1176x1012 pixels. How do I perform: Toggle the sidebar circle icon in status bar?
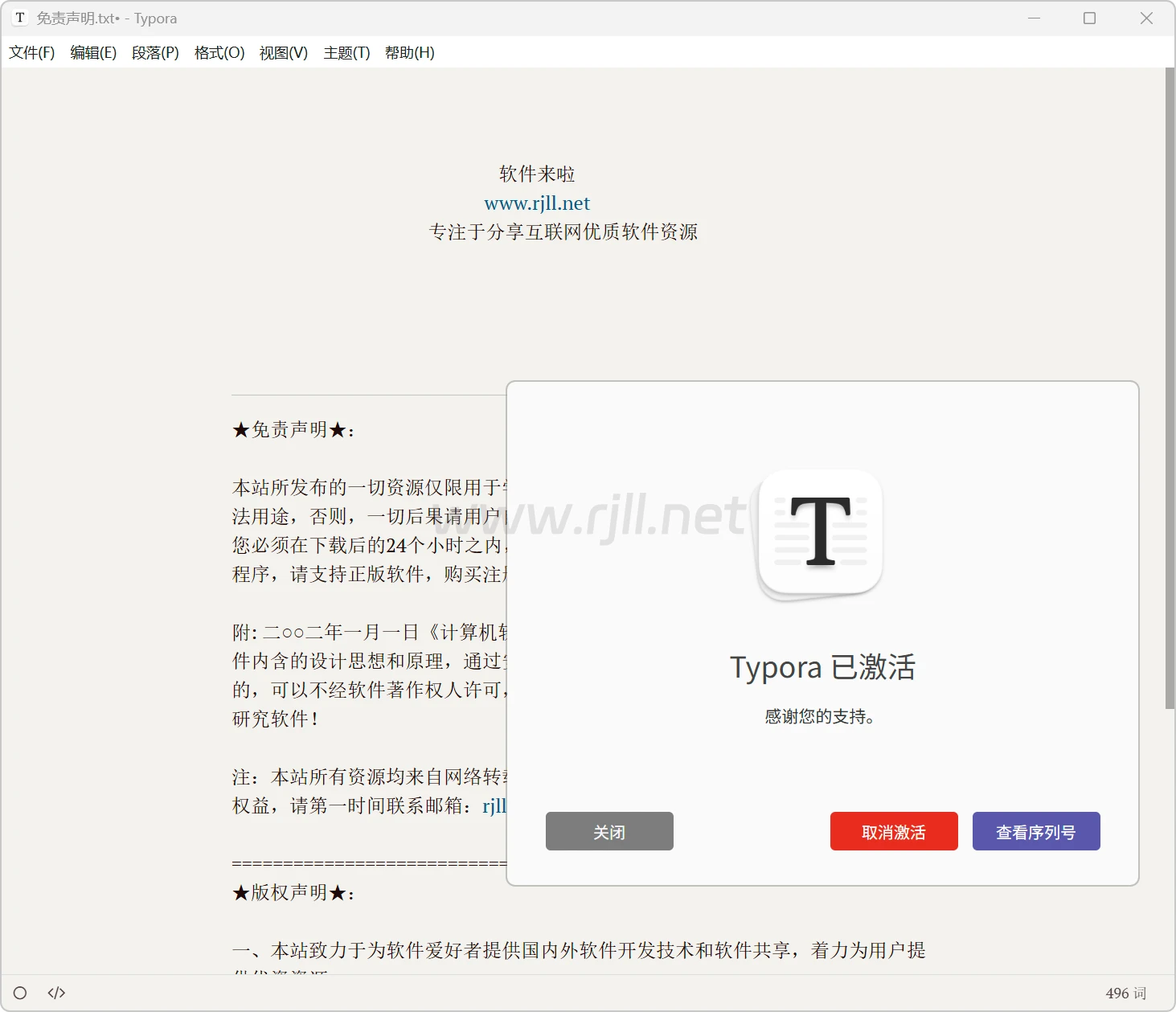(20, 993)
